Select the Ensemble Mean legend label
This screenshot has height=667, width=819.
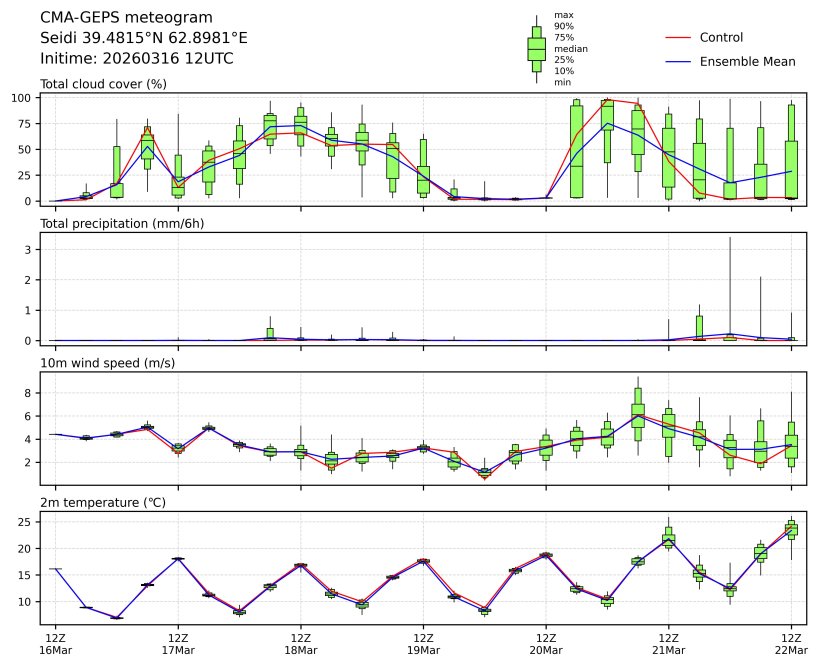tap(747, 62)
